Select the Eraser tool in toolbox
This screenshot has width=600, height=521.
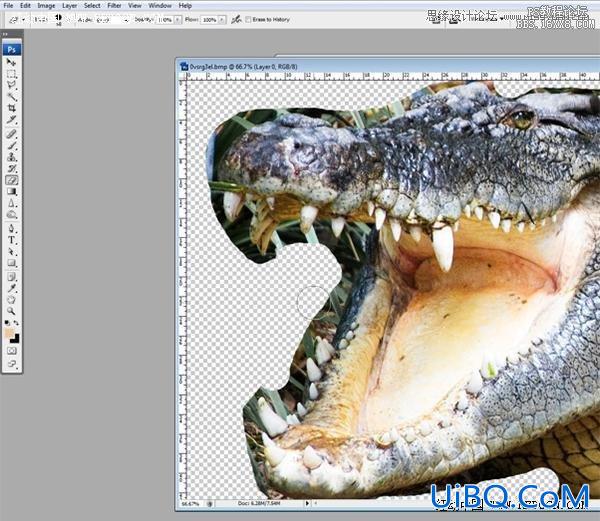[11, 180]
